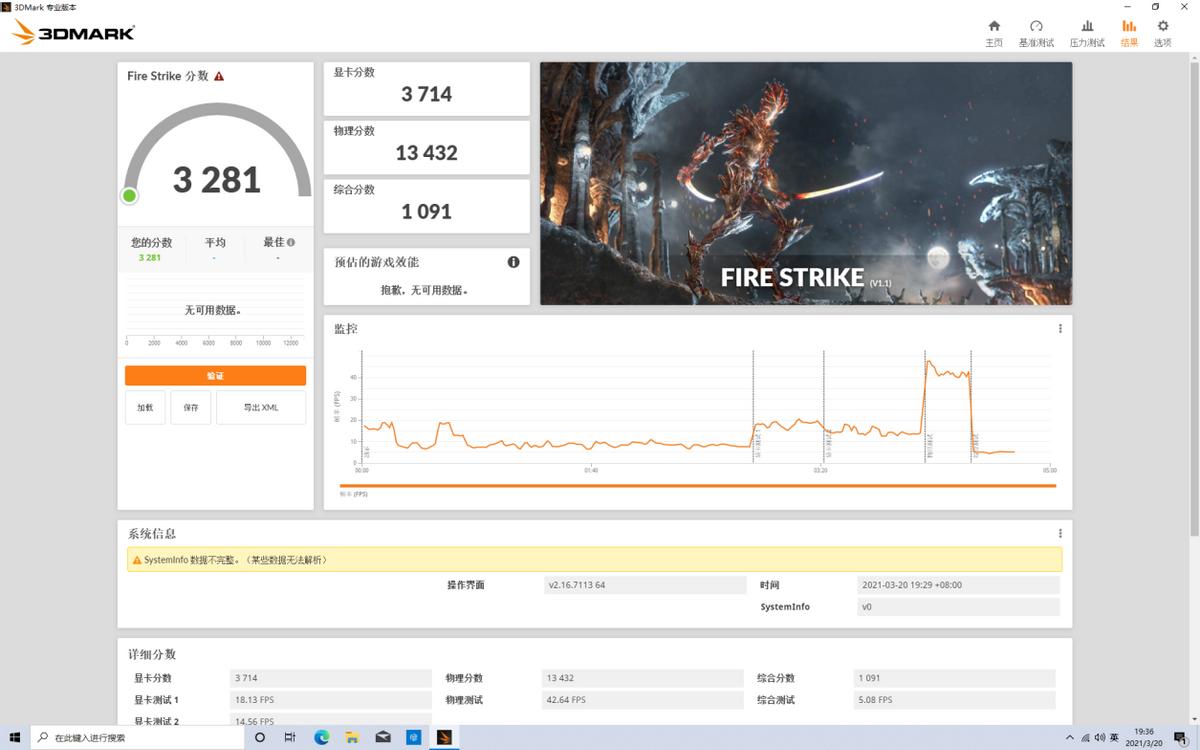
Task: Open the benchmark test (基准测试) section
Action: (x=1037, y=31)
